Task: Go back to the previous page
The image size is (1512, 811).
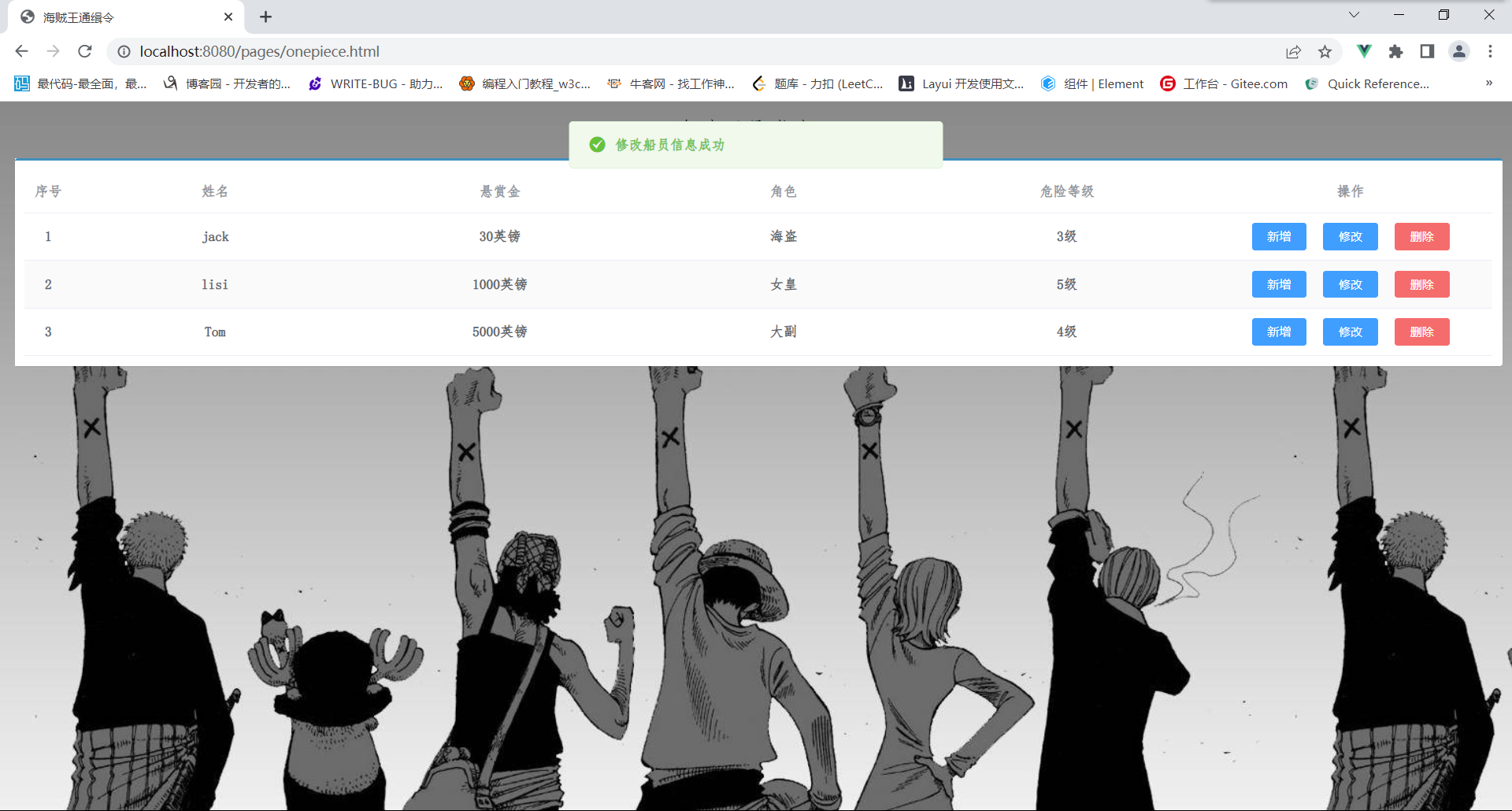Action: (x=21, y=51)
